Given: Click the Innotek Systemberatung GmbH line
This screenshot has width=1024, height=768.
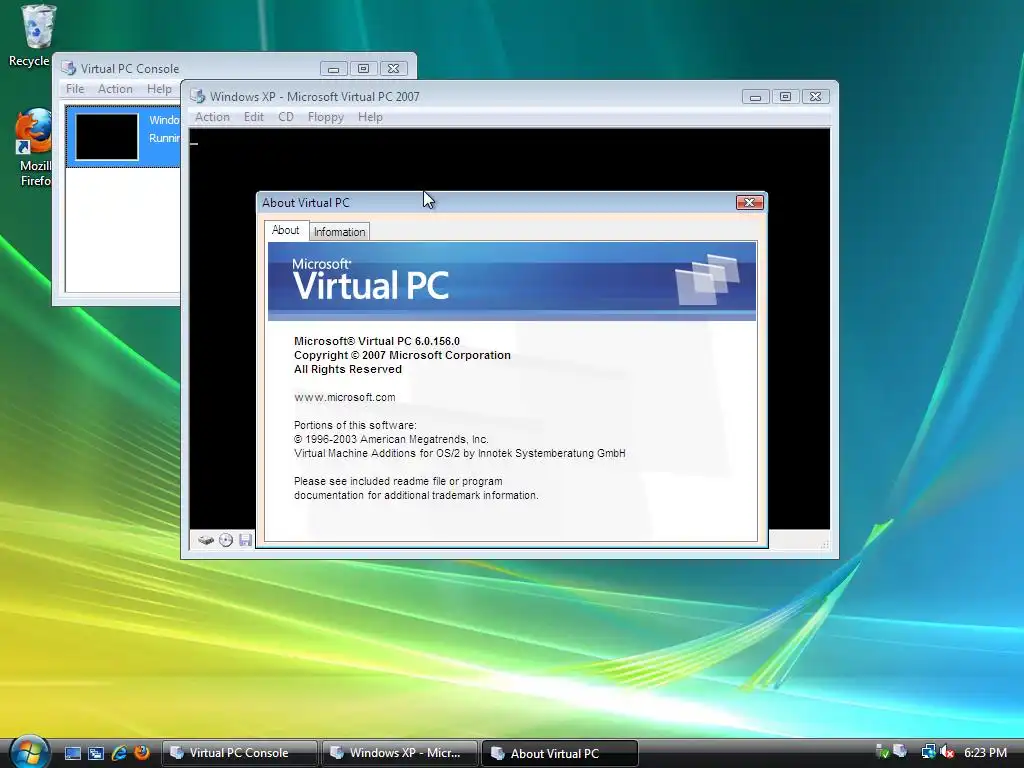Looking at the screenshot, I should pos(460,453).
